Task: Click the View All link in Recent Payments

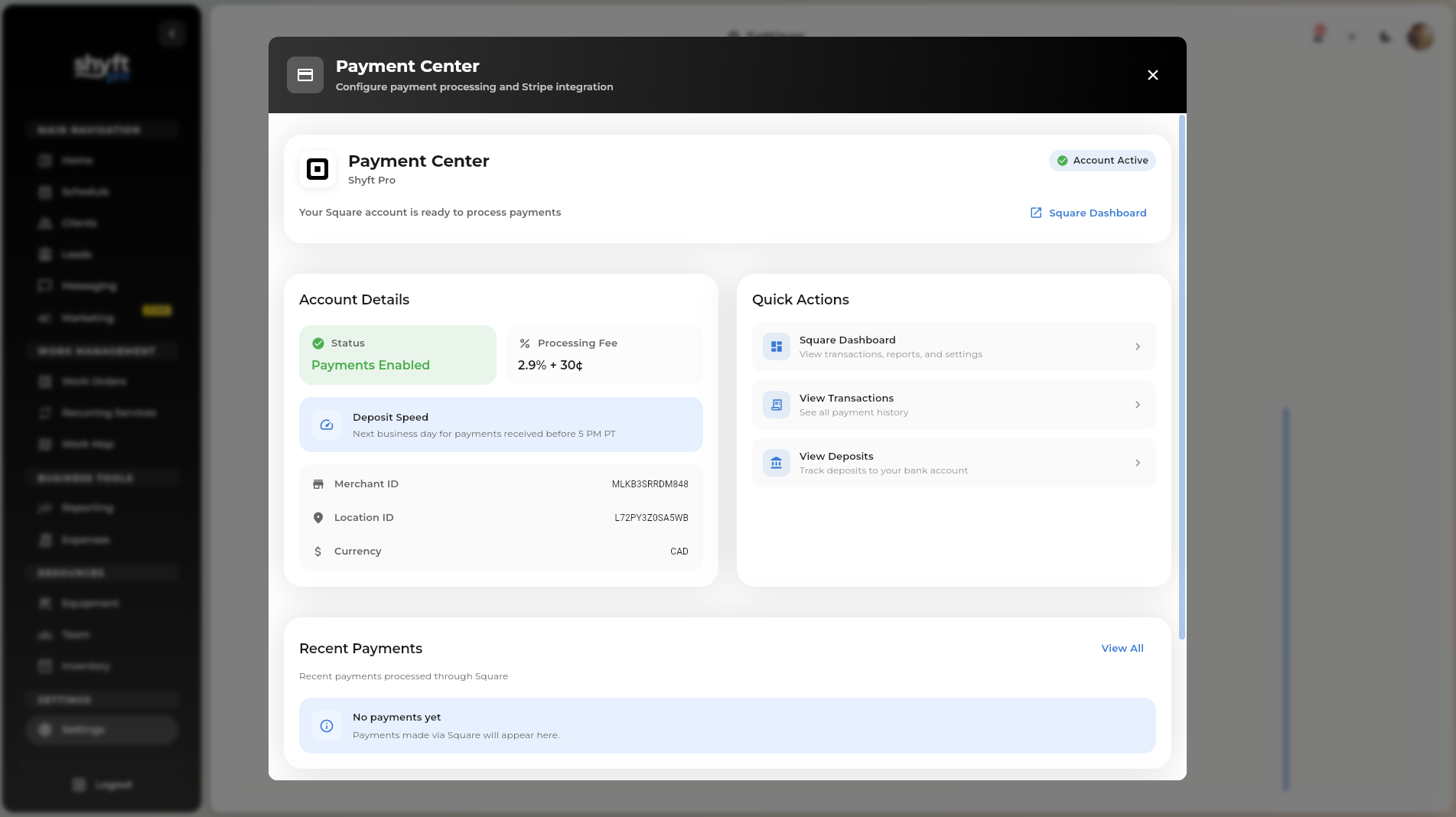Action: click(1122, 648)
